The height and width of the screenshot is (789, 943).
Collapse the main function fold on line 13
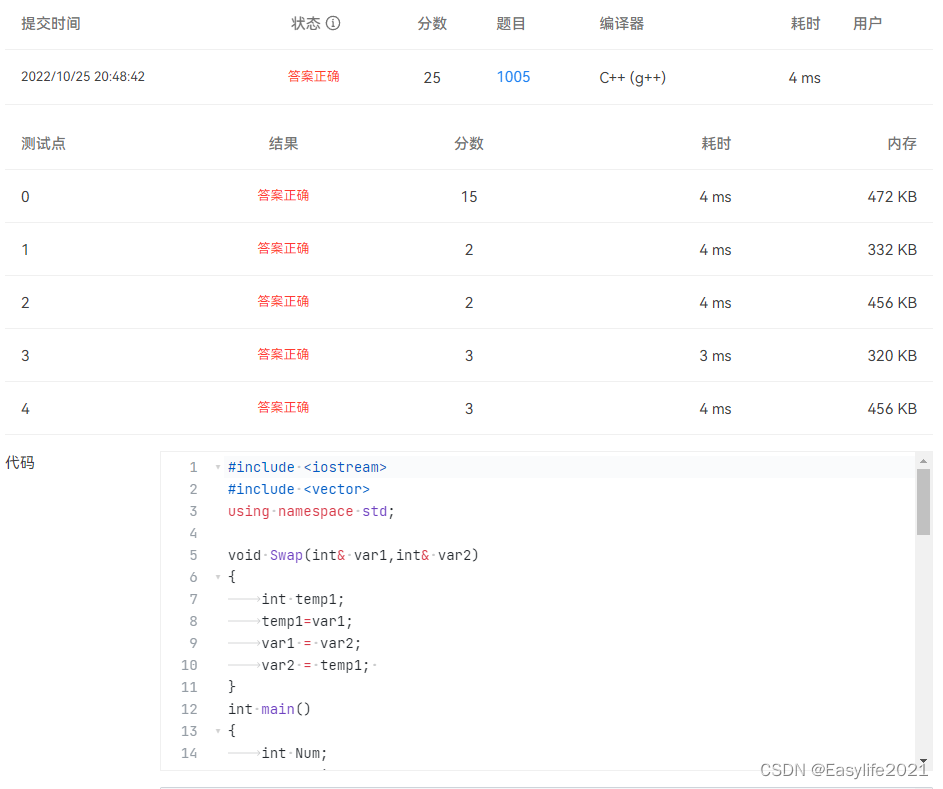[x=216, y=731]
